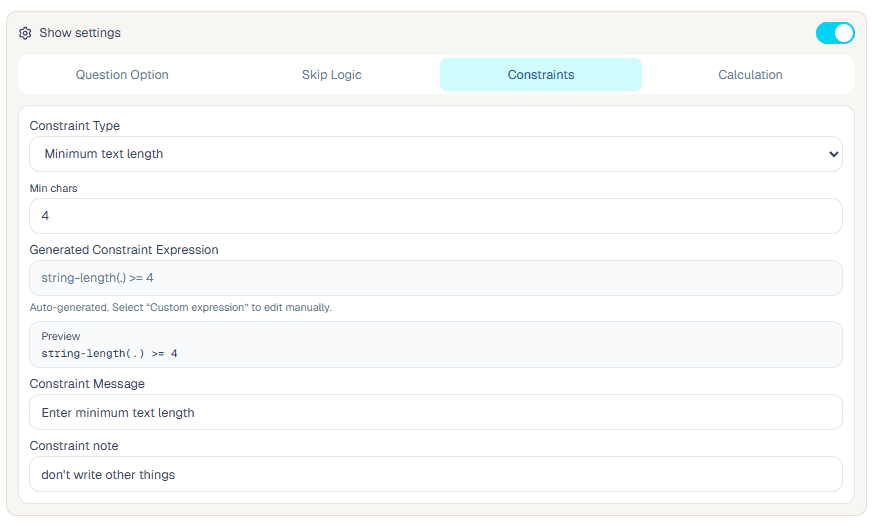Select the Constraints tab
The height and width of the screenshot is (526, 876).
pyautogui.click(x=541, y=75)
